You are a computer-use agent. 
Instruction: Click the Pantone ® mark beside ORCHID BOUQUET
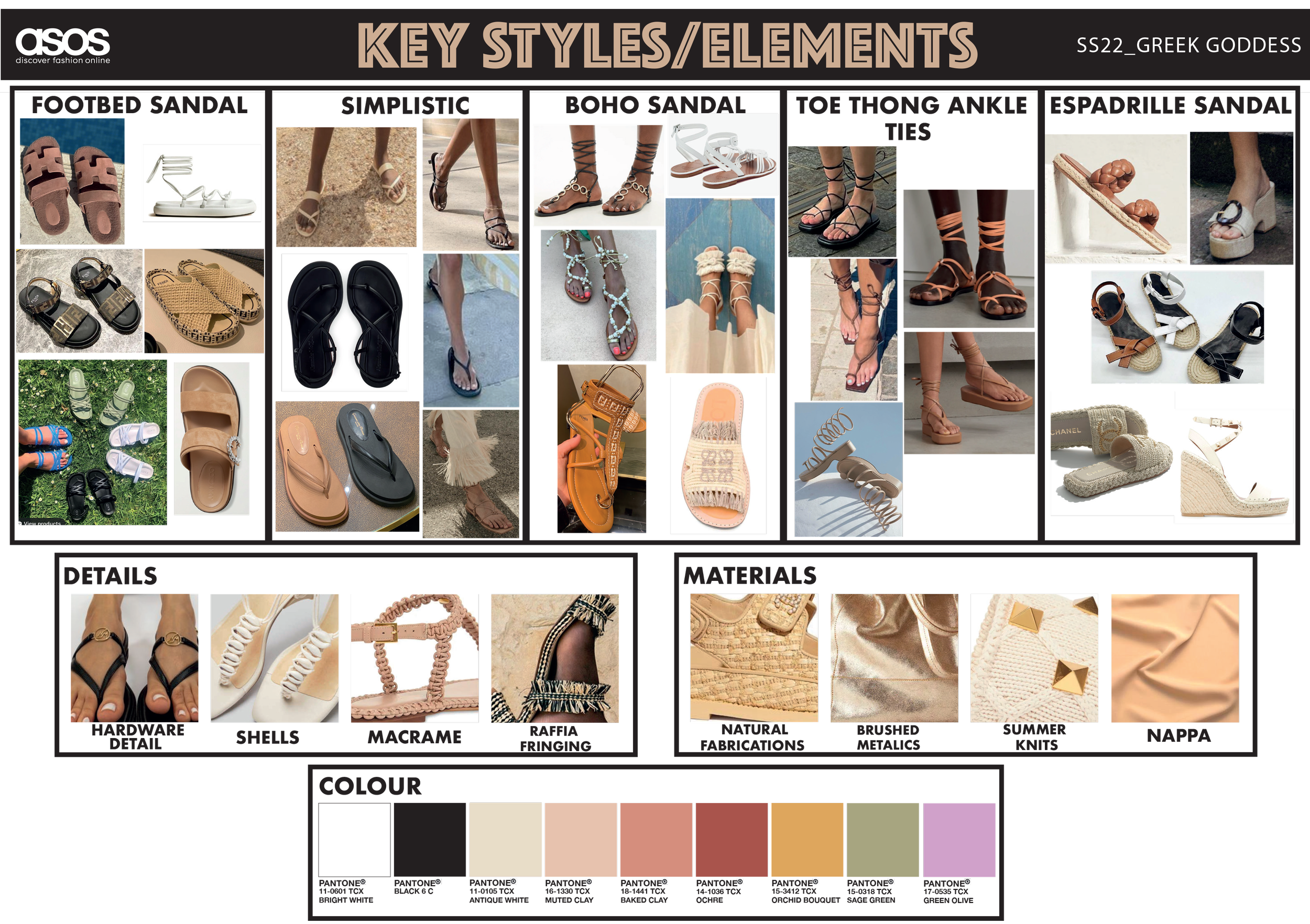815,881
